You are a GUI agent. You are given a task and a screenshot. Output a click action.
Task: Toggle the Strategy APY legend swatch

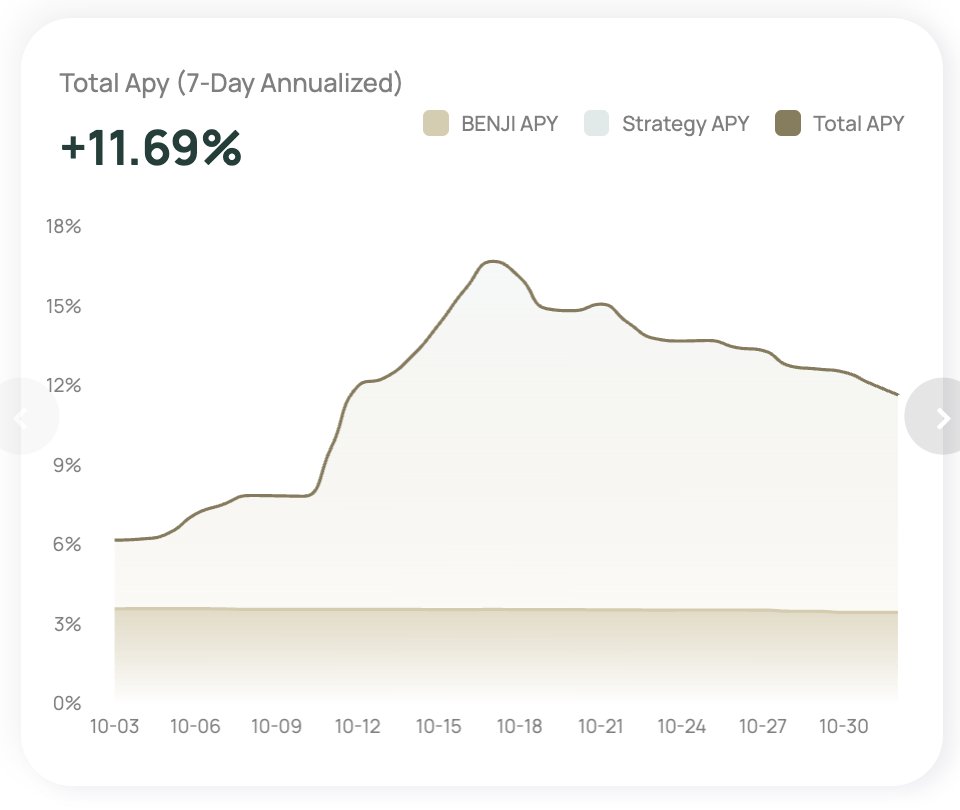596,124
